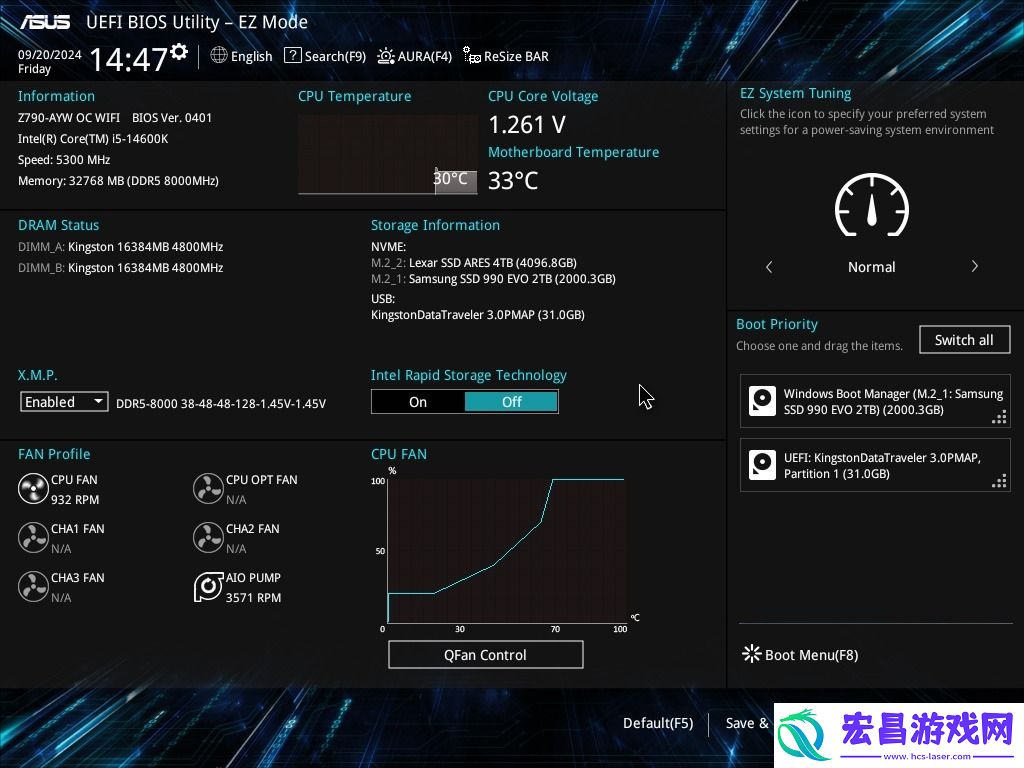
Task: Select Windows Boot Manager boot entry
Action: 875,401
